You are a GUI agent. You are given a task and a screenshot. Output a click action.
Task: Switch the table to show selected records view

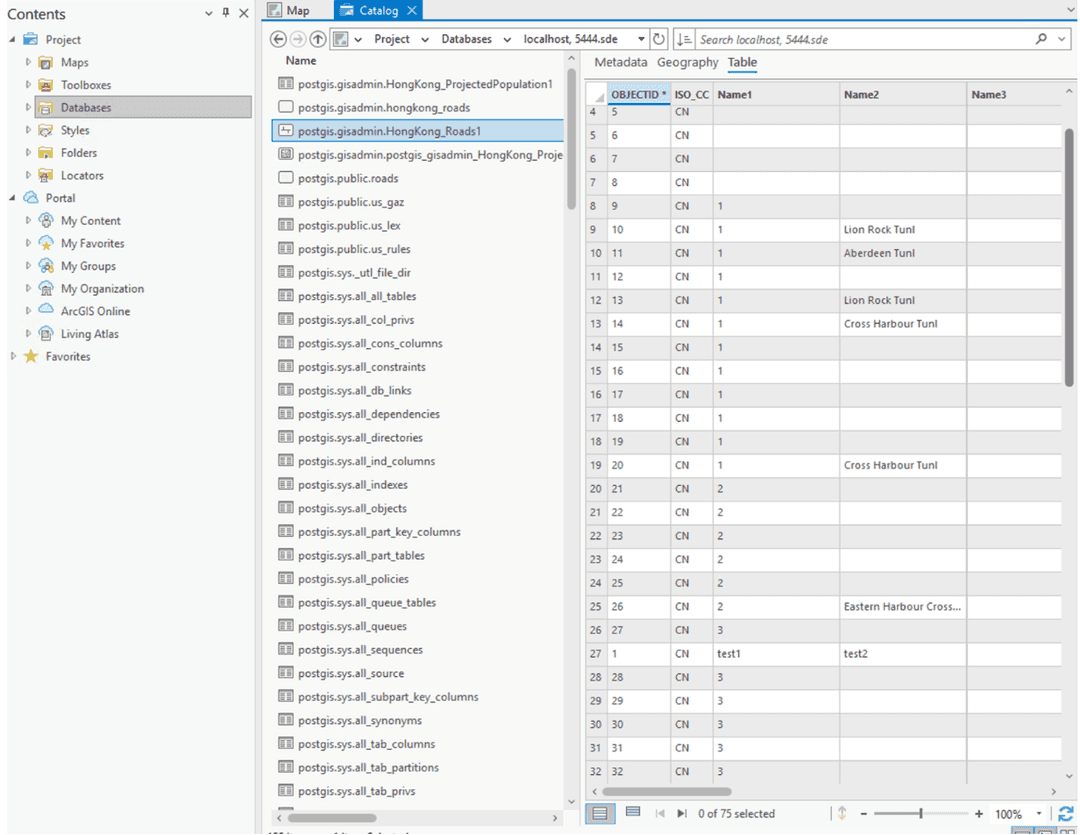pos(632,814)
